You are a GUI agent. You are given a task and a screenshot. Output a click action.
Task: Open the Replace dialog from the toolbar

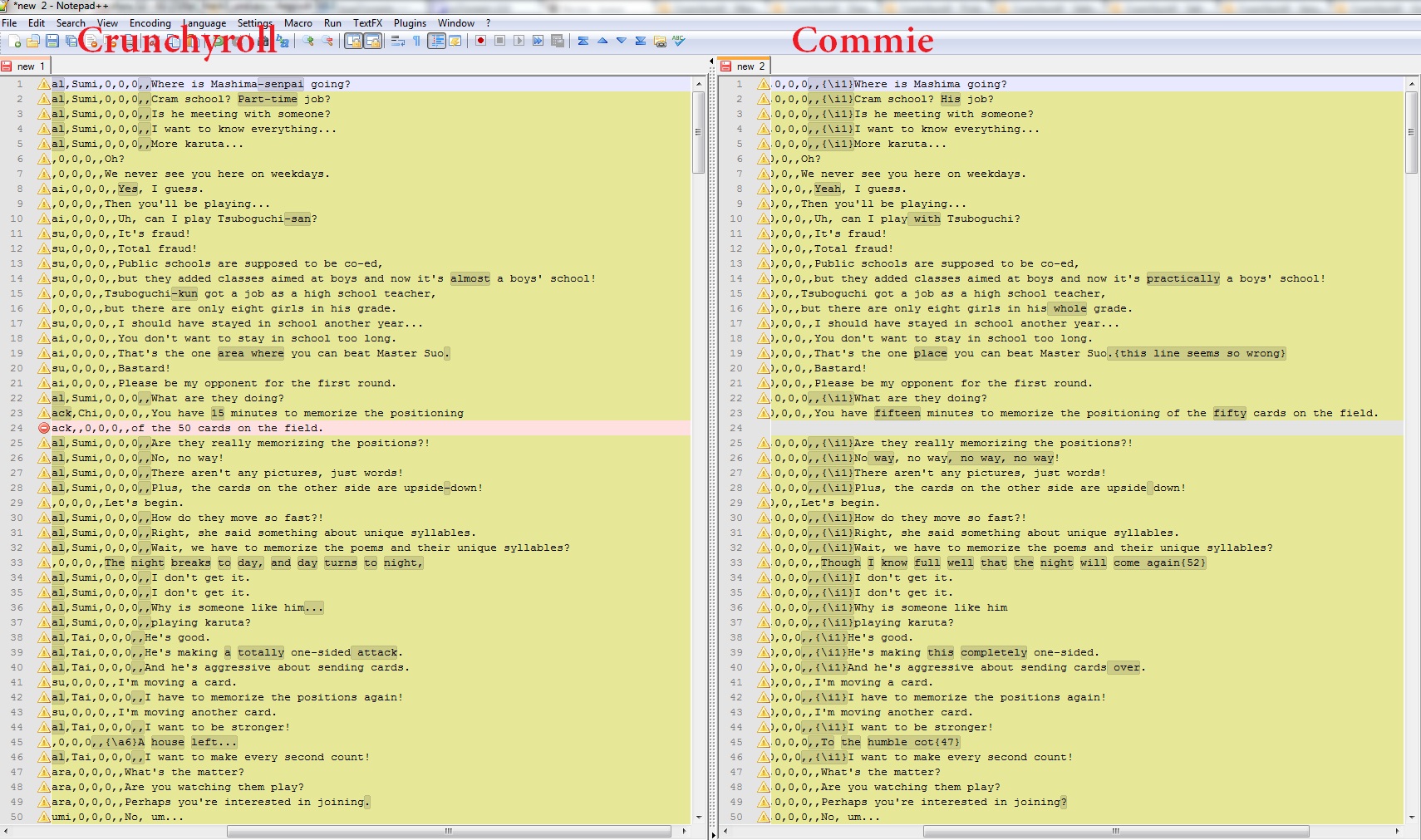click(283, 41)
